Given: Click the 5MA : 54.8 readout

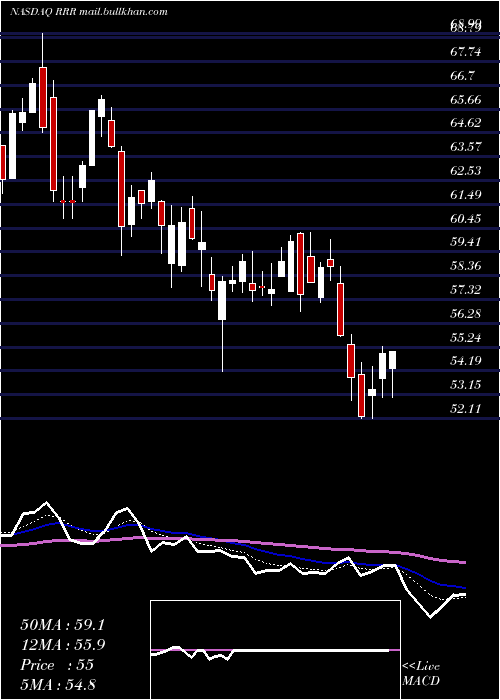Looking at the screenshot, I should coord(58,685).
